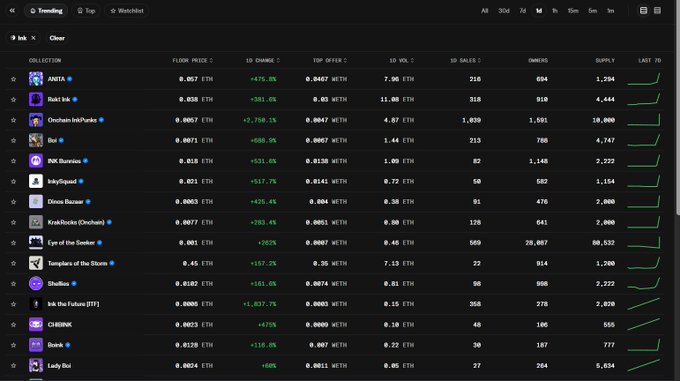Open the Eye of the Seeker avatar

point(36,243)
